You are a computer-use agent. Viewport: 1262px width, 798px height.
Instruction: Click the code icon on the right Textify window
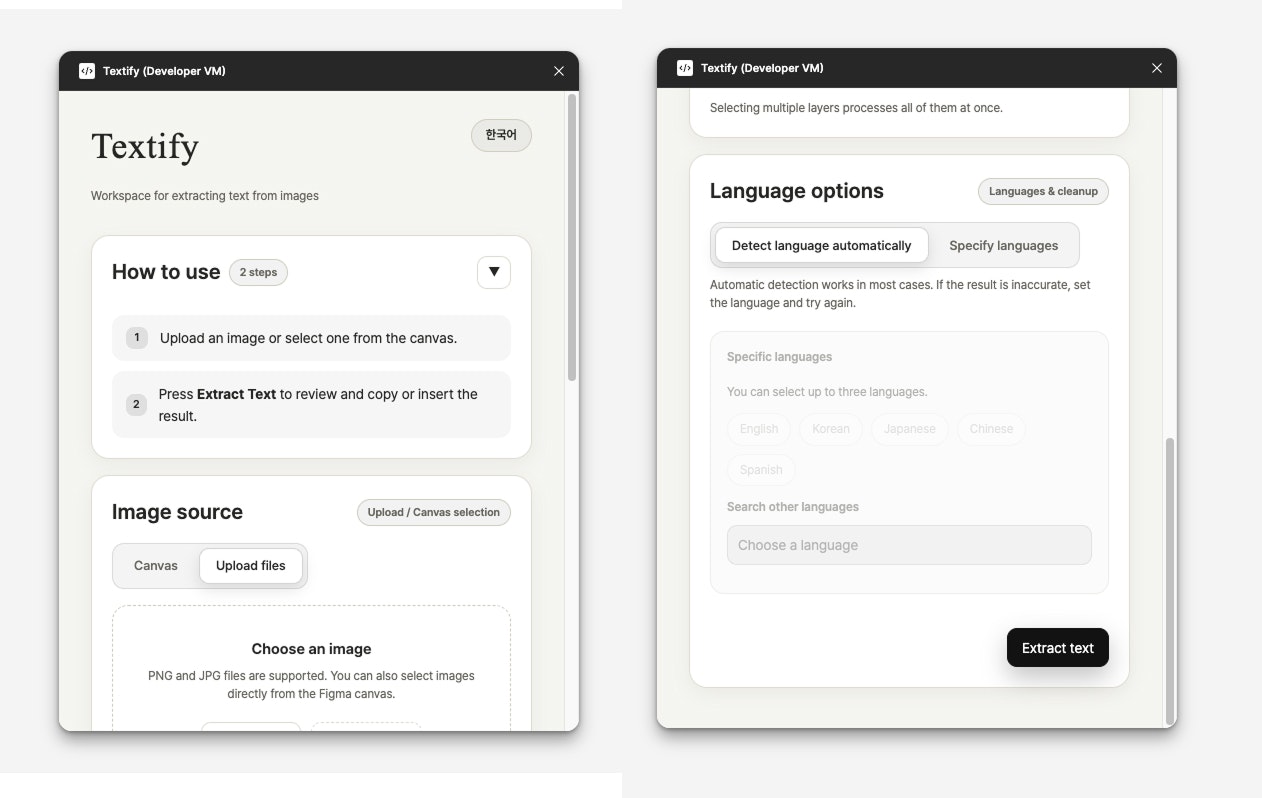coord(685,67)
